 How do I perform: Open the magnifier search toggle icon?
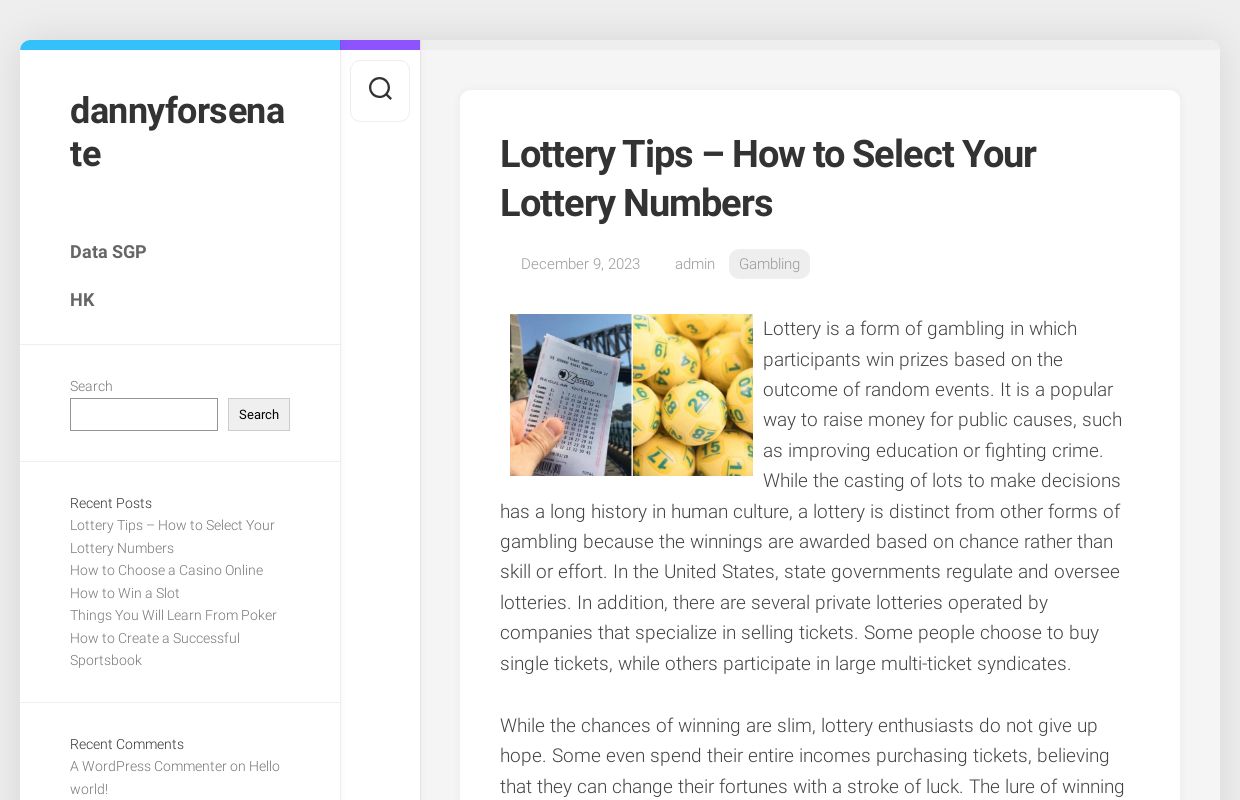pos(380,90)
